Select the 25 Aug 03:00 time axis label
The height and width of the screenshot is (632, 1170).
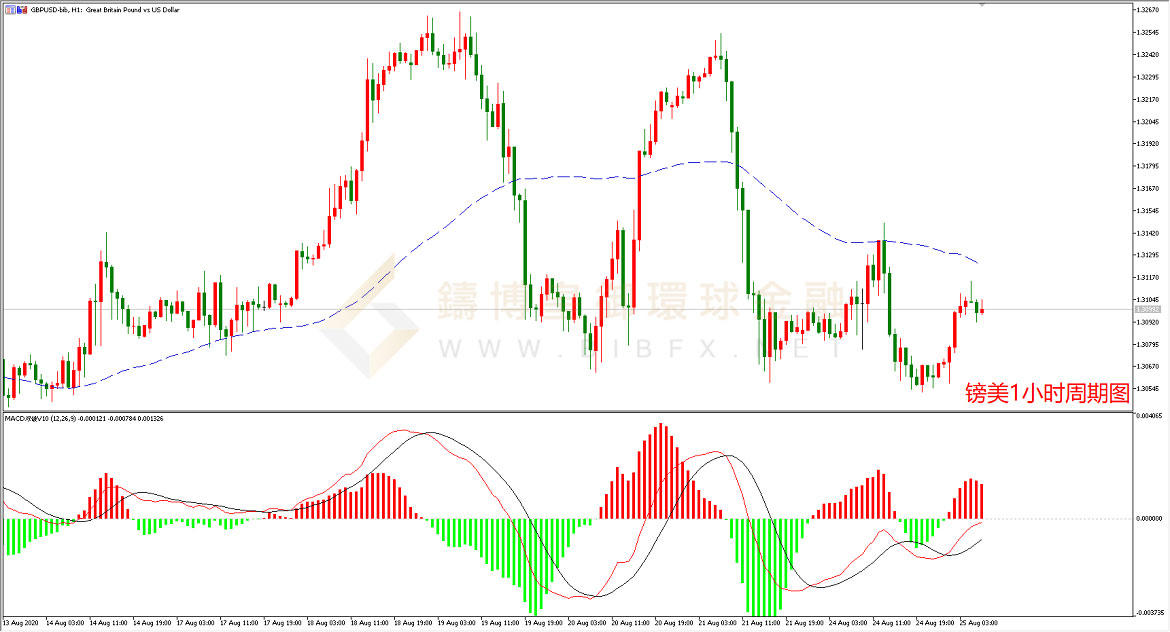point(978,623)
